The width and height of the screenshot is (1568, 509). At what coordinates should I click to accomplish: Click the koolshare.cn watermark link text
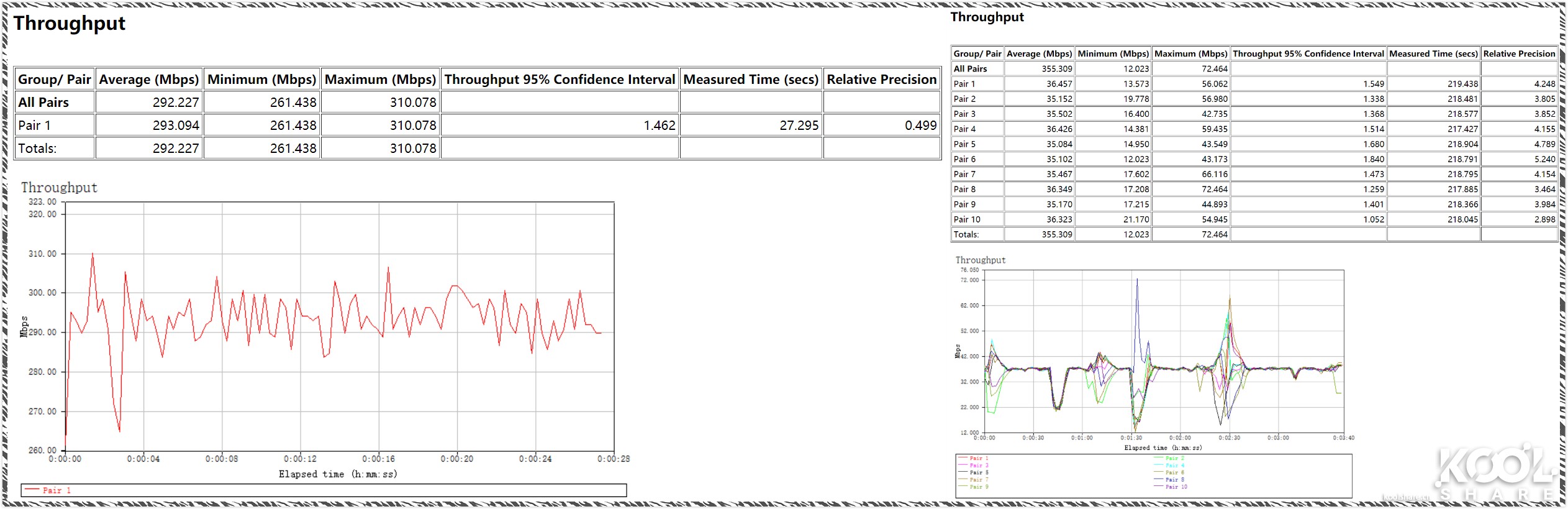(1405, 497)
